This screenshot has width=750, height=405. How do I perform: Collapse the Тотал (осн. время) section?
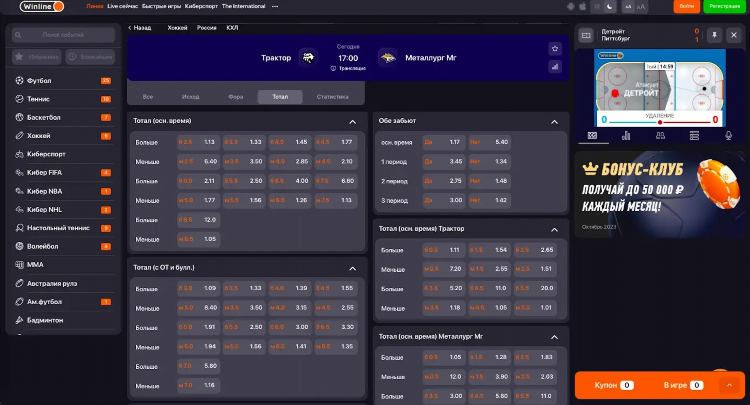353,122
